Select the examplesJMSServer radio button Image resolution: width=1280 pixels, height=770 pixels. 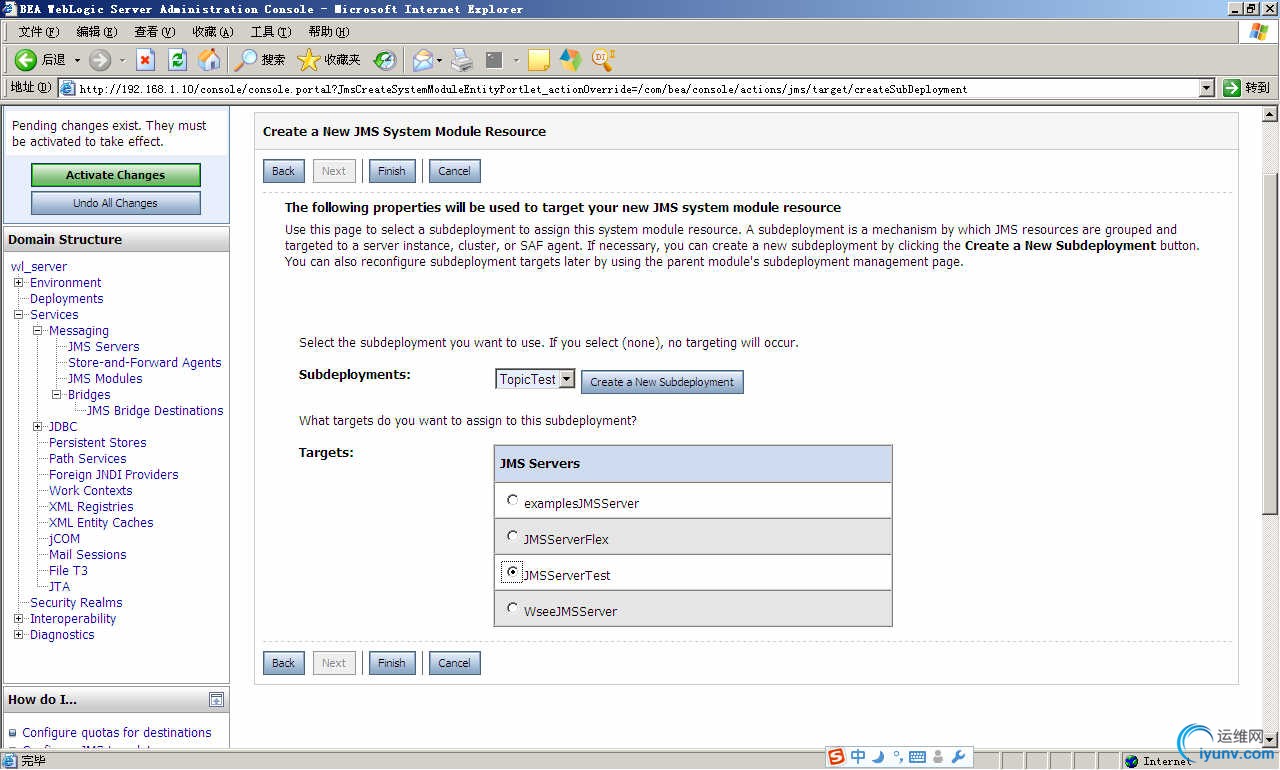coord(513,500)
